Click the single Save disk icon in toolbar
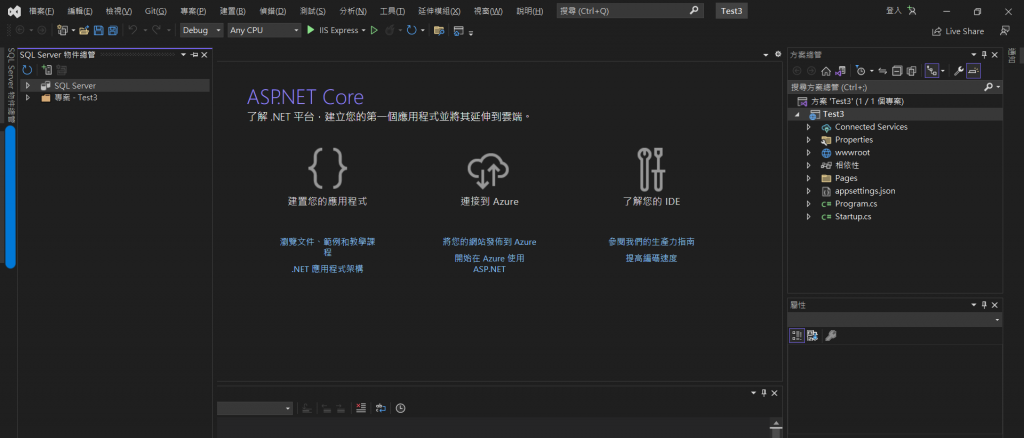The image size is (1024, 438). pyautogui.click(x=99, y=31)
